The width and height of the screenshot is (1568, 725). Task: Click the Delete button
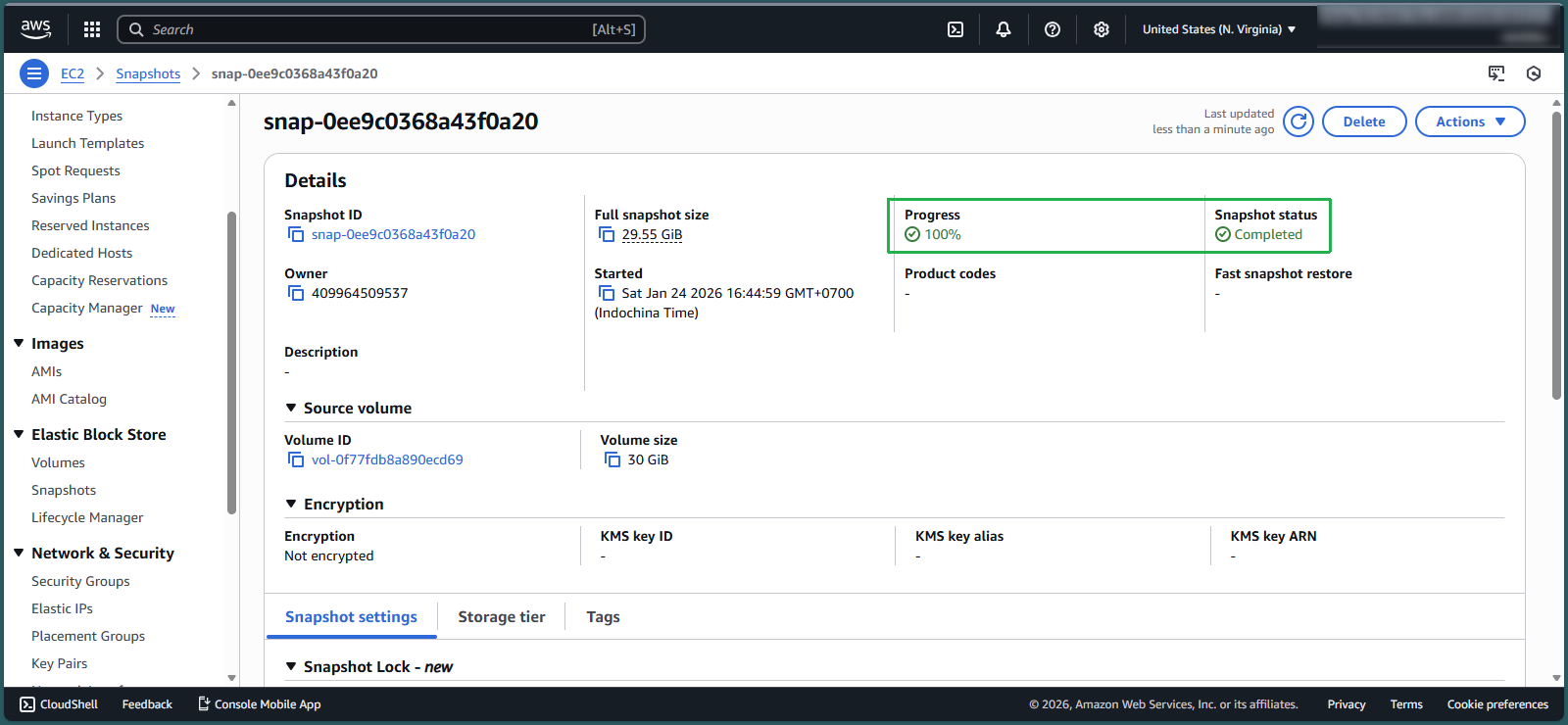tap(1364, 121)
